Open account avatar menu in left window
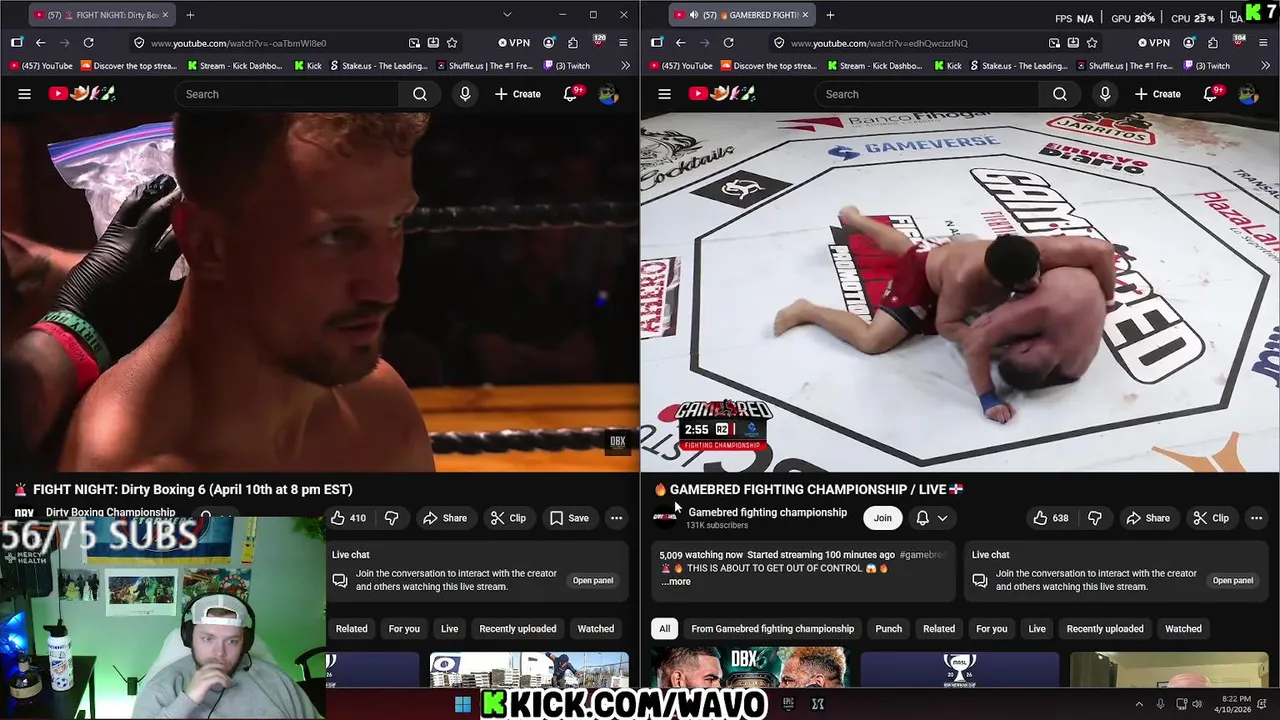1280x720 pixels. [x=608, y=94]
